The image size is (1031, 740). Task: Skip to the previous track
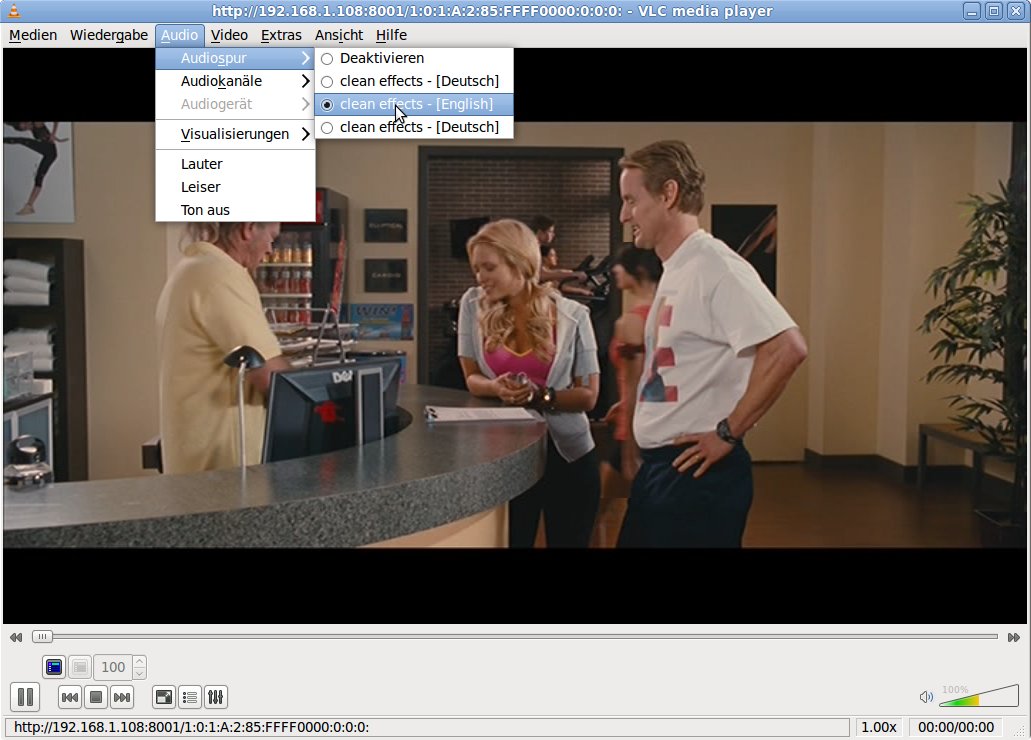(x=70, y=697)
